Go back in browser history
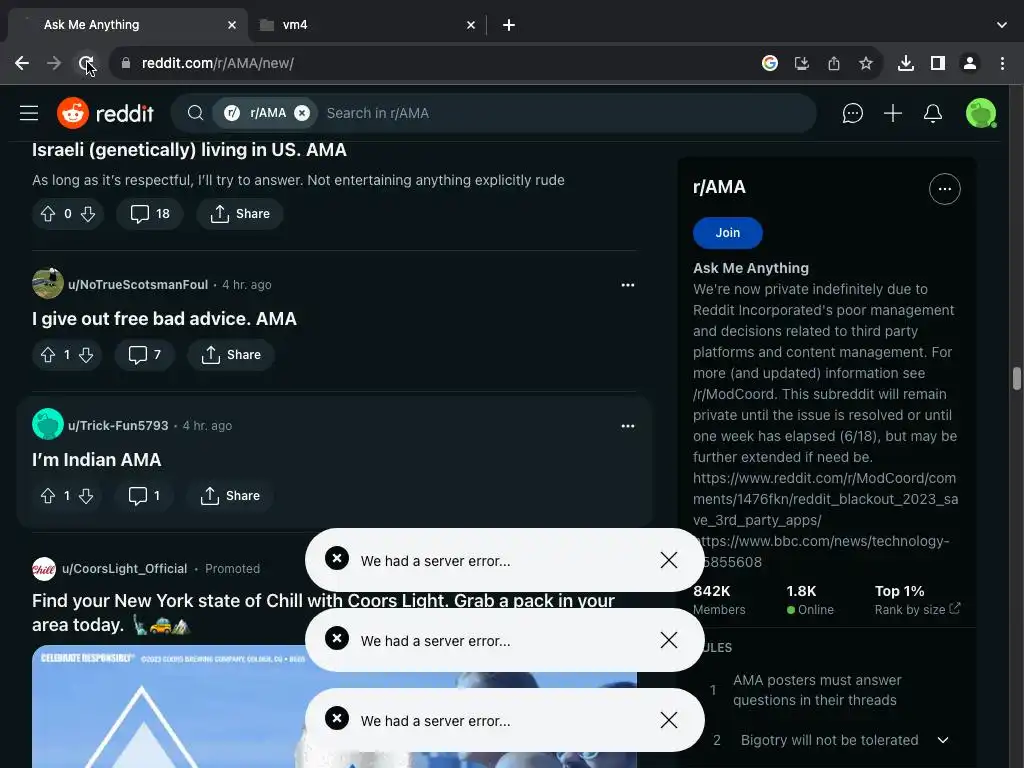Screen dimensions: 1024x768 (x=22, y=63)
